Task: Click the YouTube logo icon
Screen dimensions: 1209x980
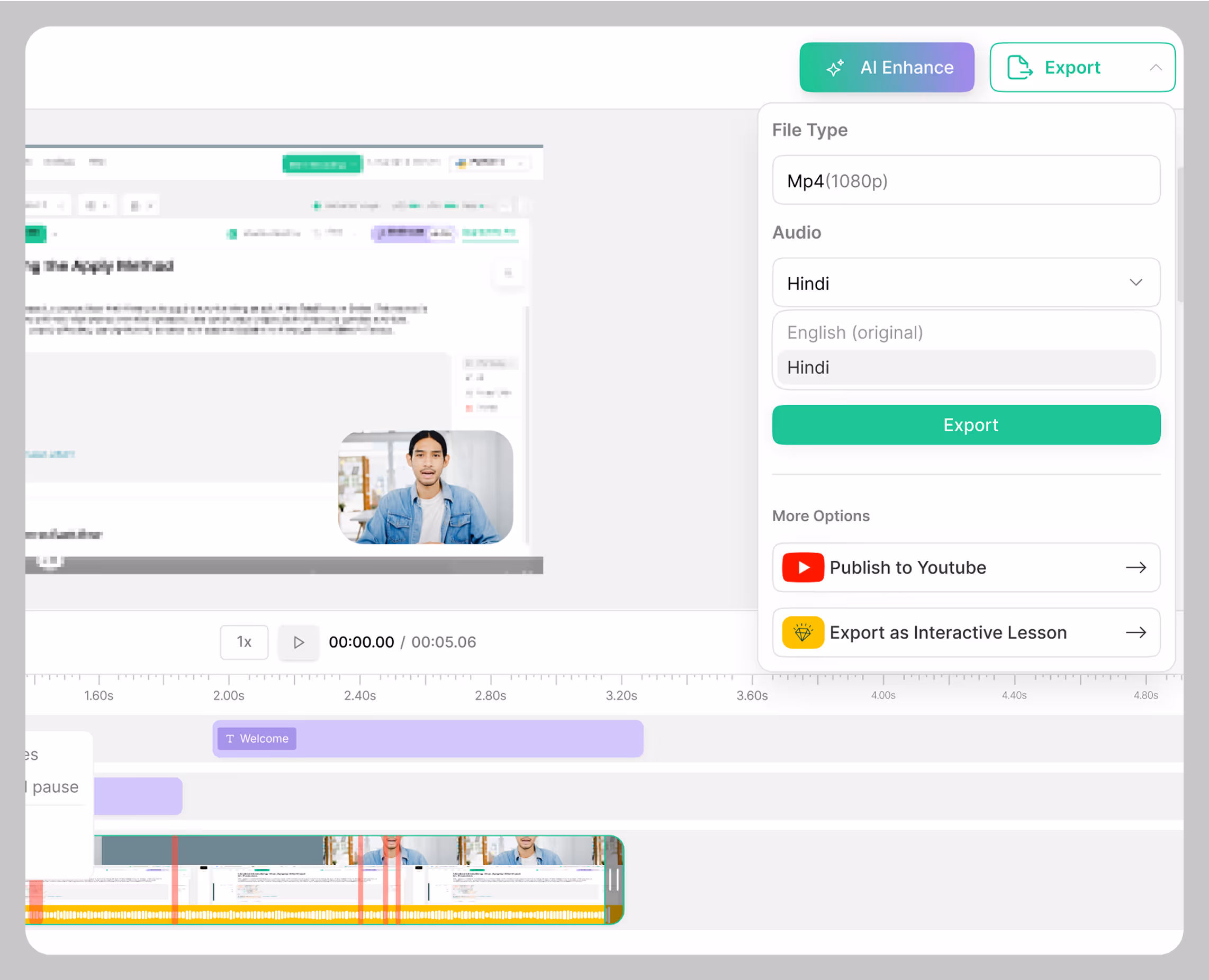Action: point(802,567)
